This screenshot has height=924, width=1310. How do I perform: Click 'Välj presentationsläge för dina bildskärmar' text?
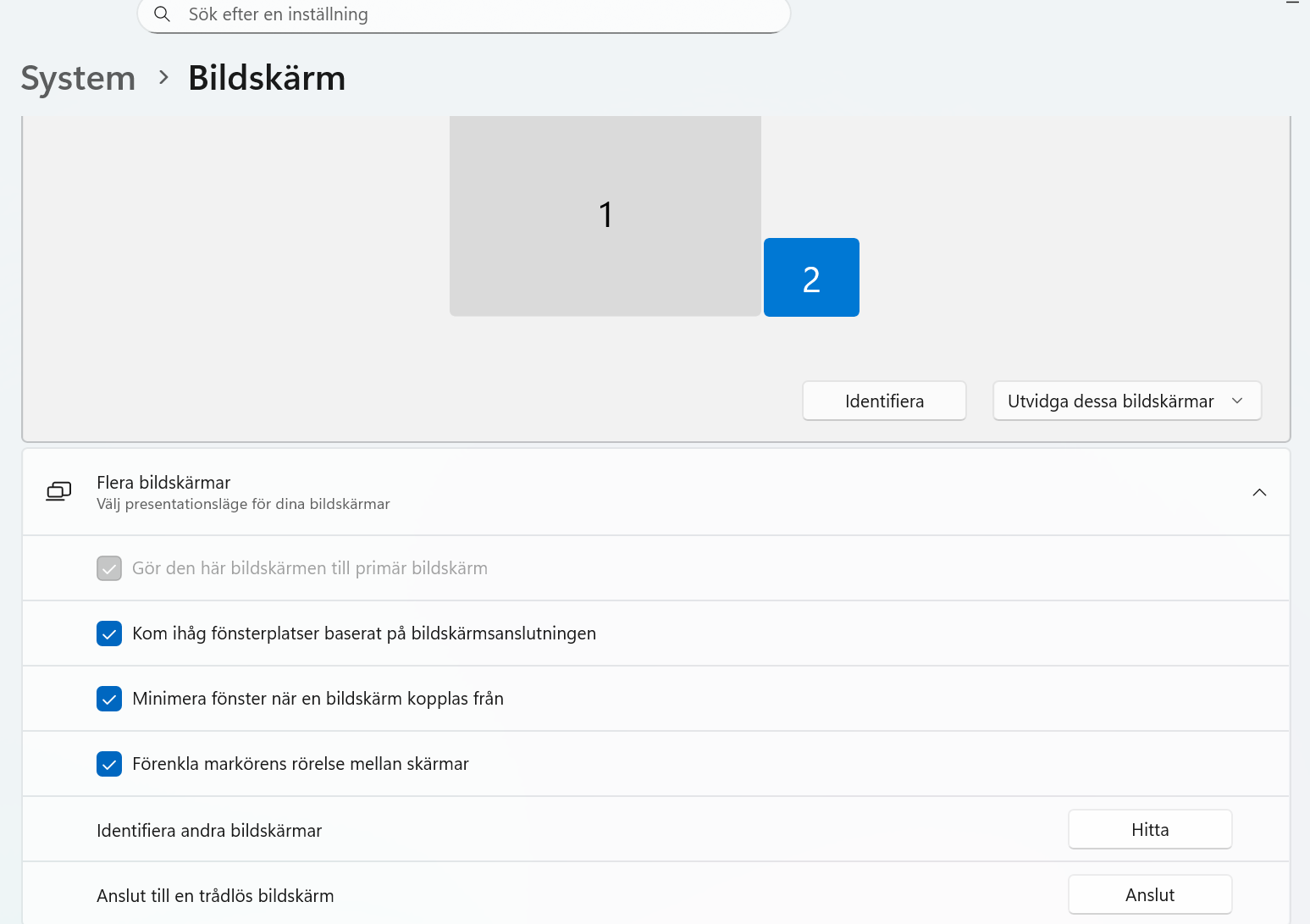tap(243, 504)
